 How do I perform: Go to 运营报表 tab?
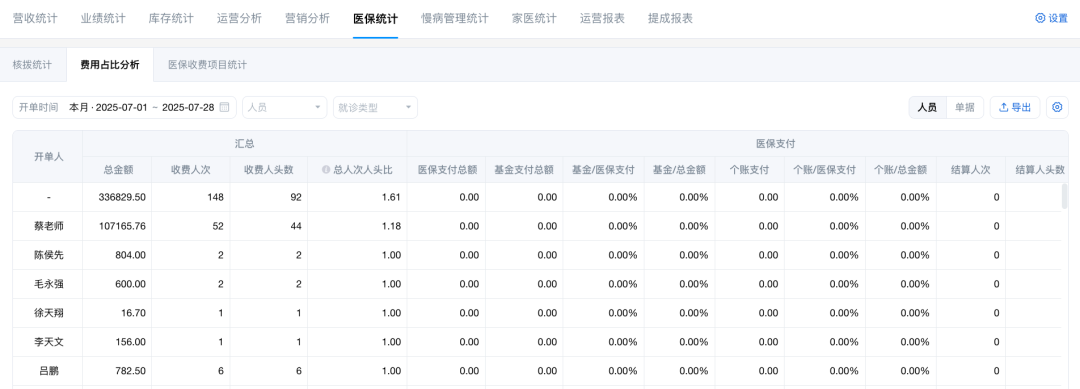click(x=603, y=19)
